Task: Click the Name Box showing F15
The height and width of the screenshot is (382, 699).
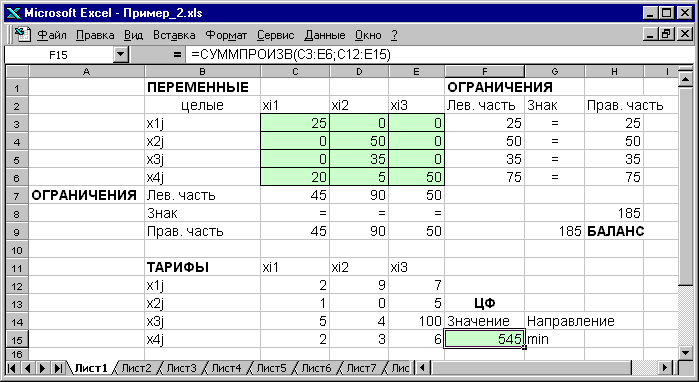Action: [x=58, y=55]
